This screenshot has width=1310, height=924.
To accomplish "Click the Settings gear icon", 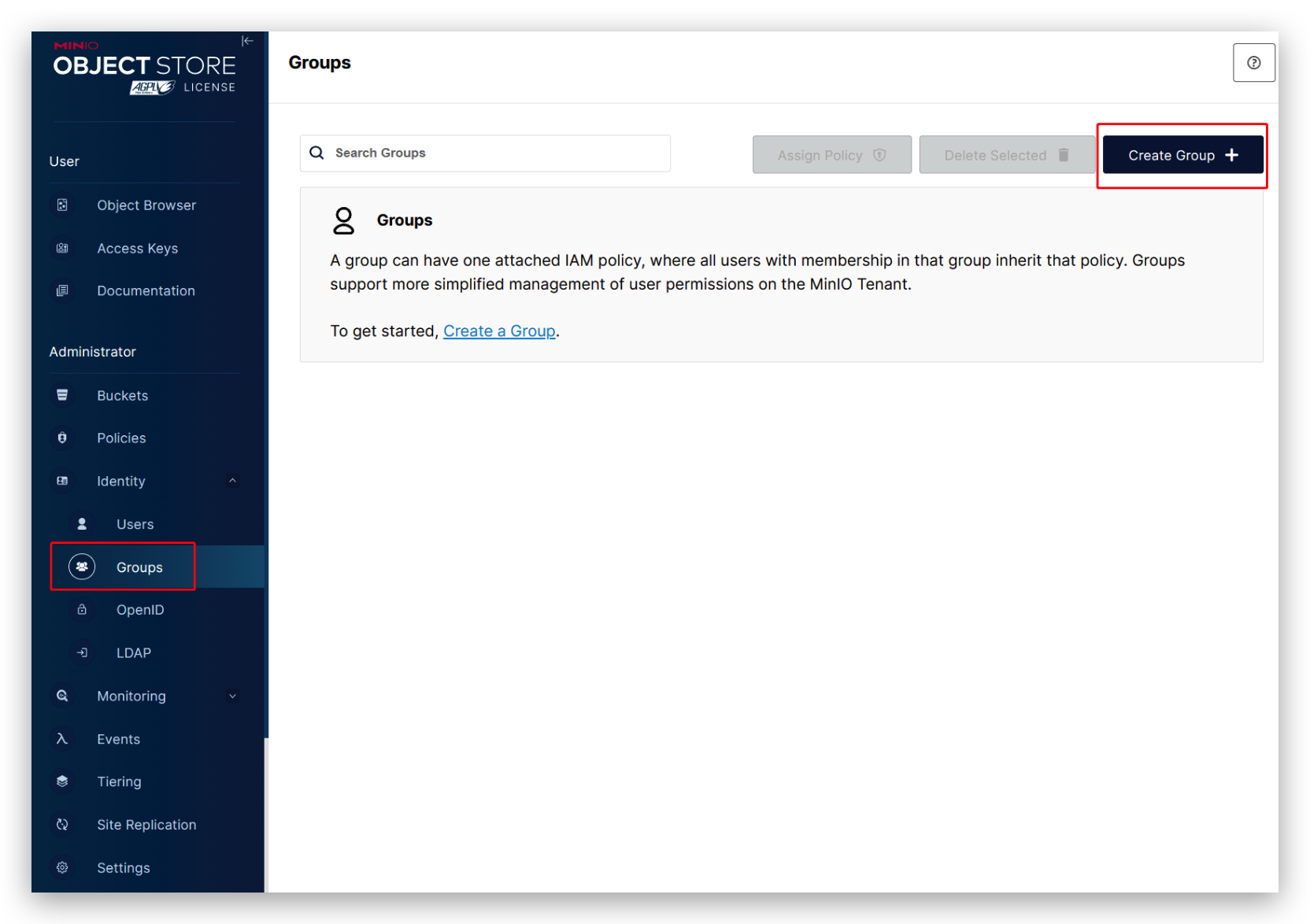I will (62, 867).
